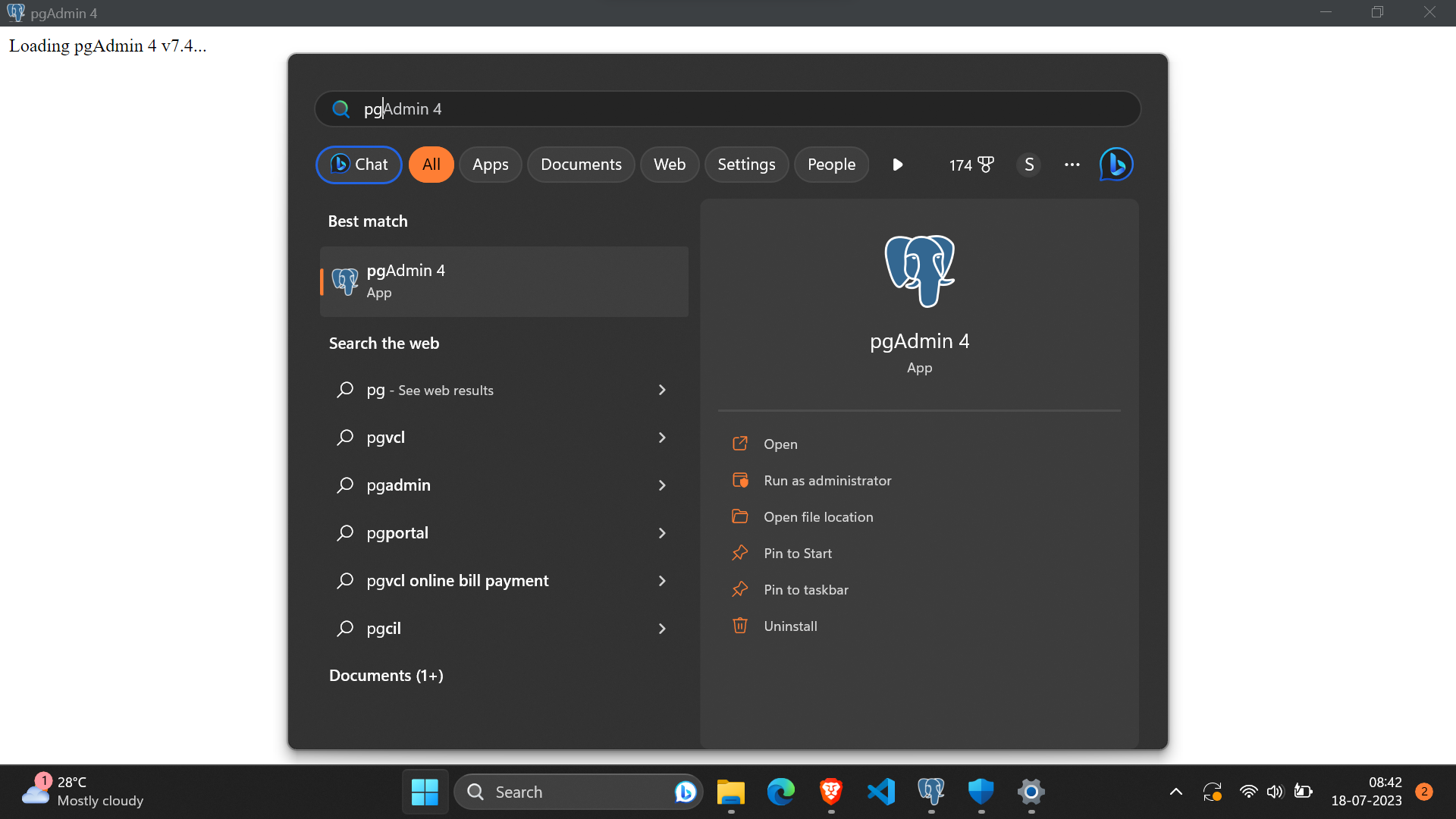
Task: Switch to the Apps filter tab
Action: pyautogui.click(x=490, y=165)
